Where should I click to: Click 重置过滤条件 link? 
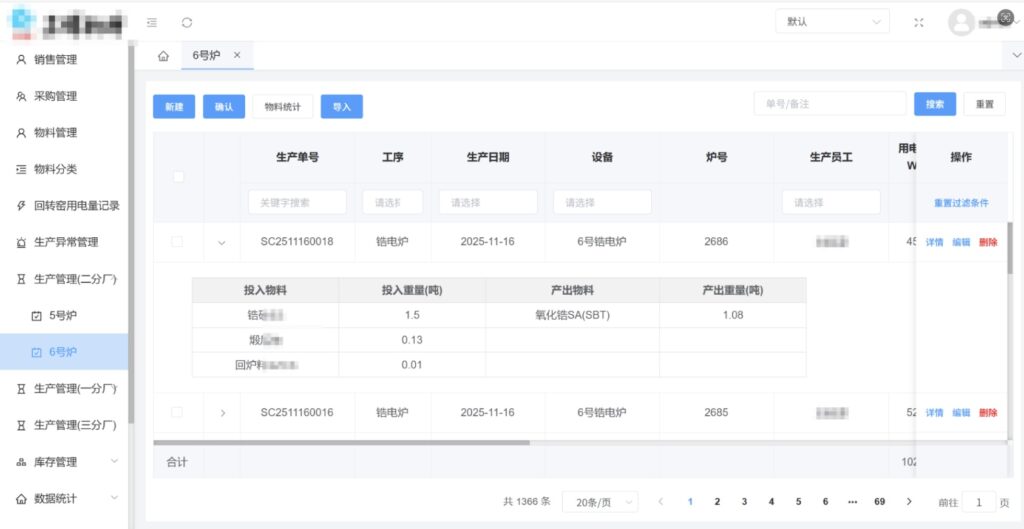pos(960,203)
